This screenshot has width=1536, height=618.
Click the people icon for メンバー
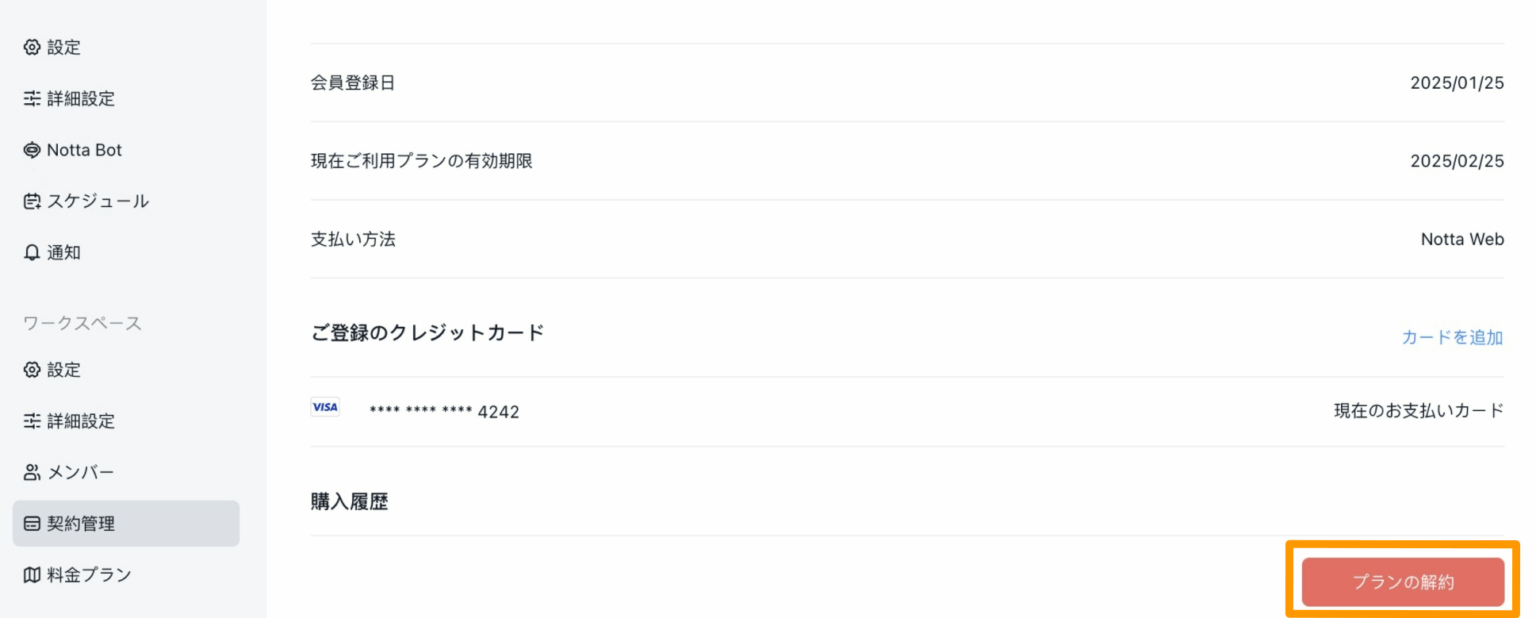click(32, 472)
